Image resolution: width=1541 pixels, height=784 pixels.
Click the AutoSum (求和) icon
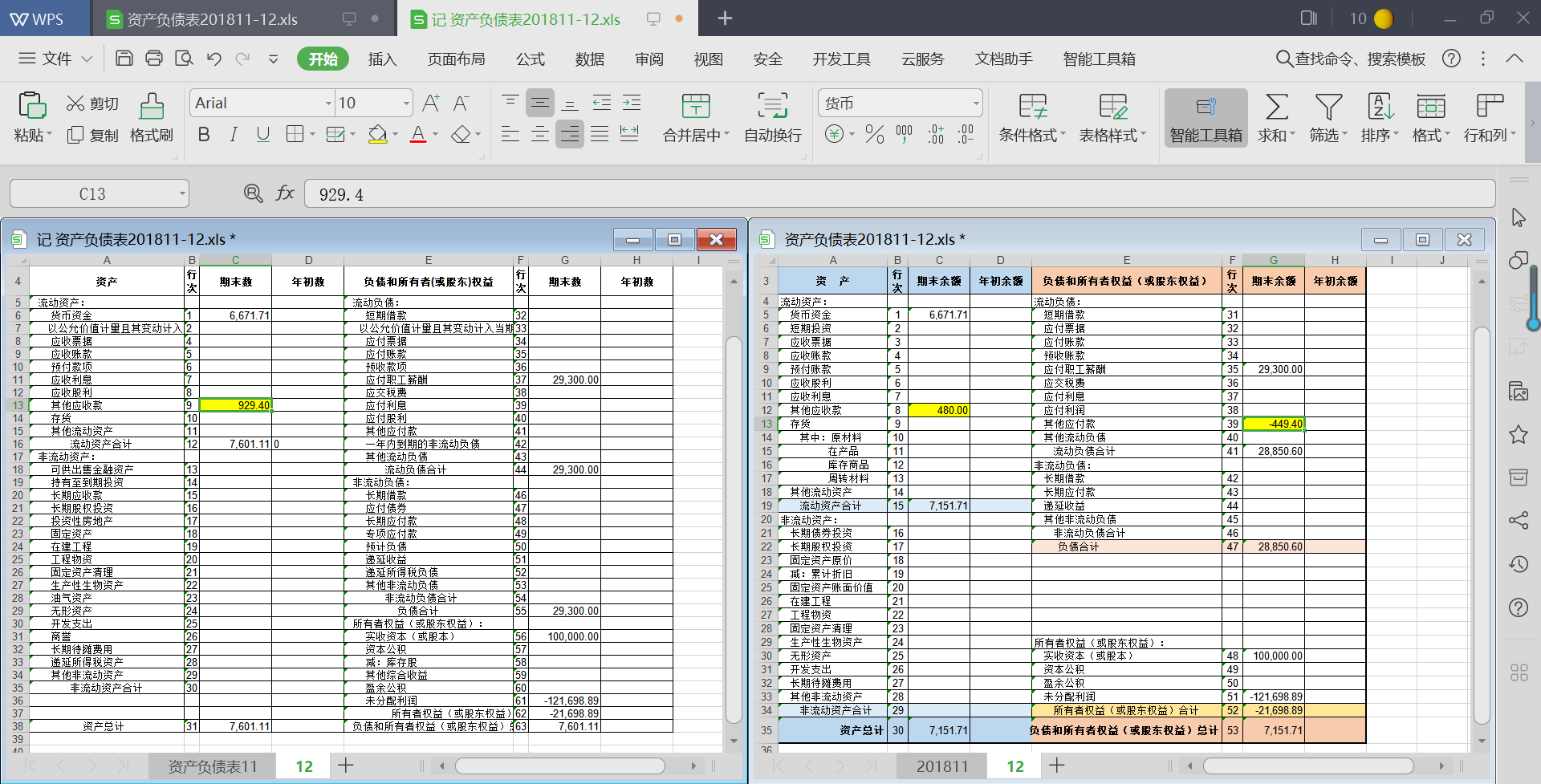tap(1276, 107)
